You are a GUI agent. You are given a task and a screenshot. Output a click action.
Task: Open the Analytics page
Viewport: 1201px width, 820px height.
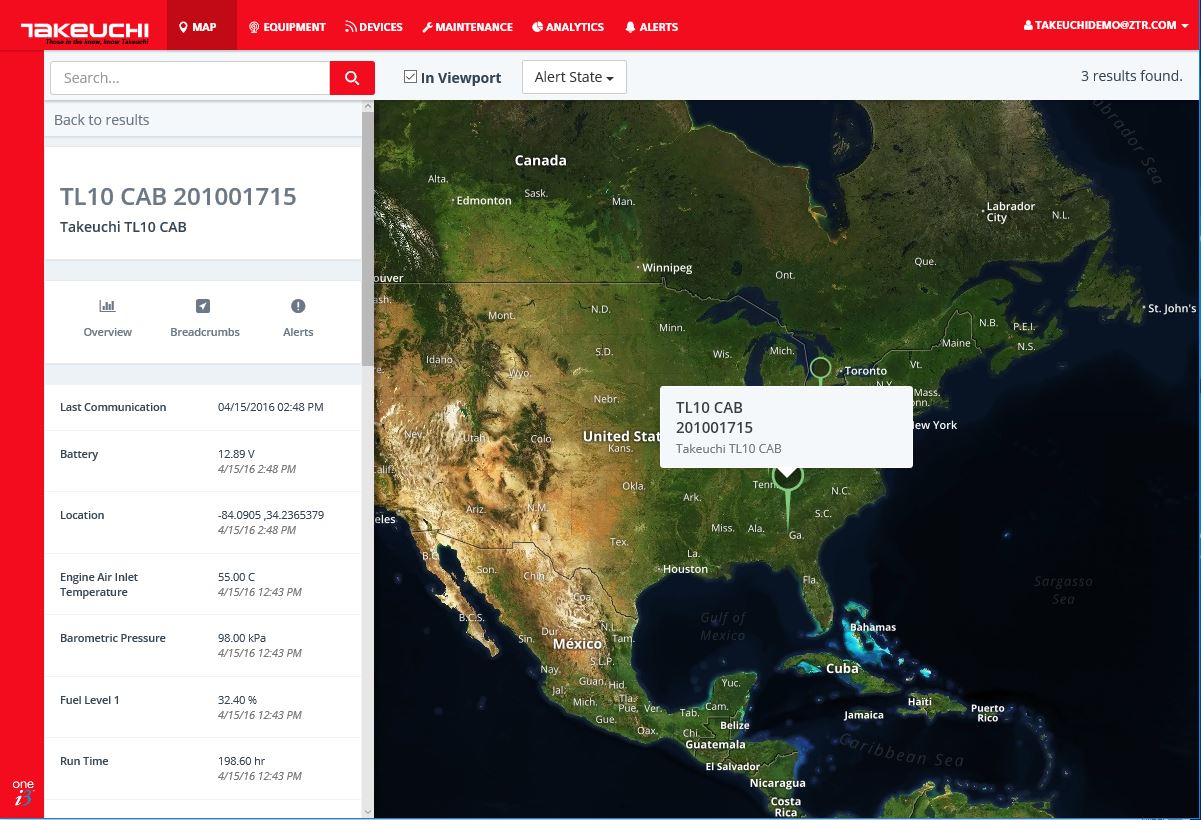point(568,27)
